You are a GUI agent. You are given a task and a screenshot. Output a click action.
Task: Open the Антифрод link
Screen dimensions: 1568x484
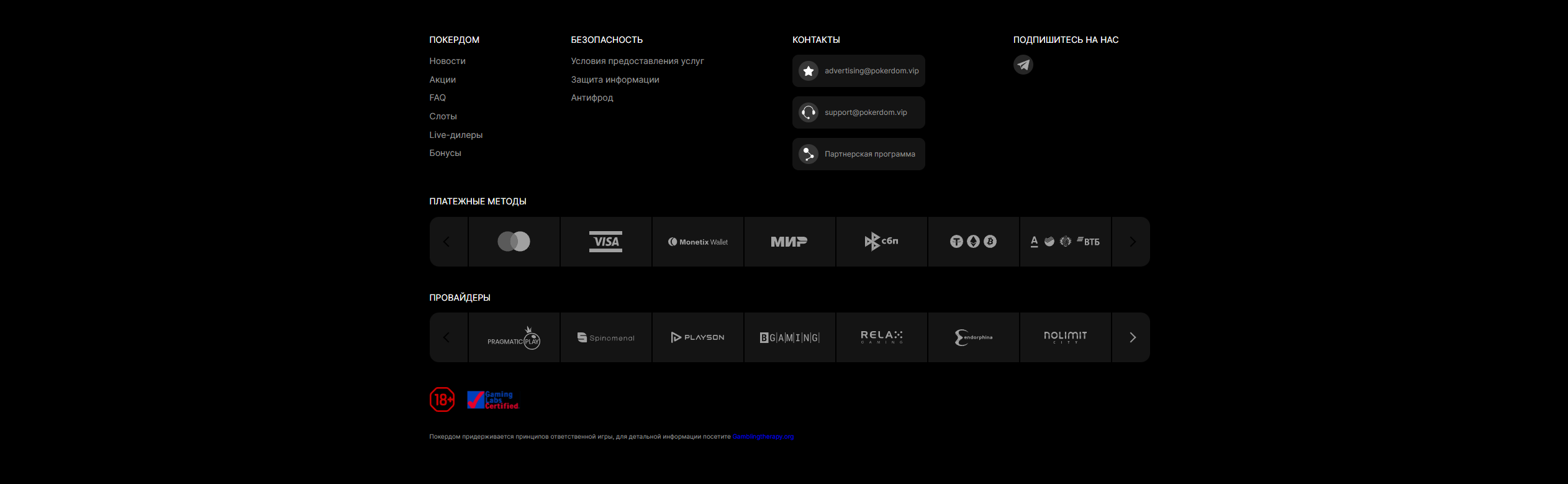tap(592, 98)
